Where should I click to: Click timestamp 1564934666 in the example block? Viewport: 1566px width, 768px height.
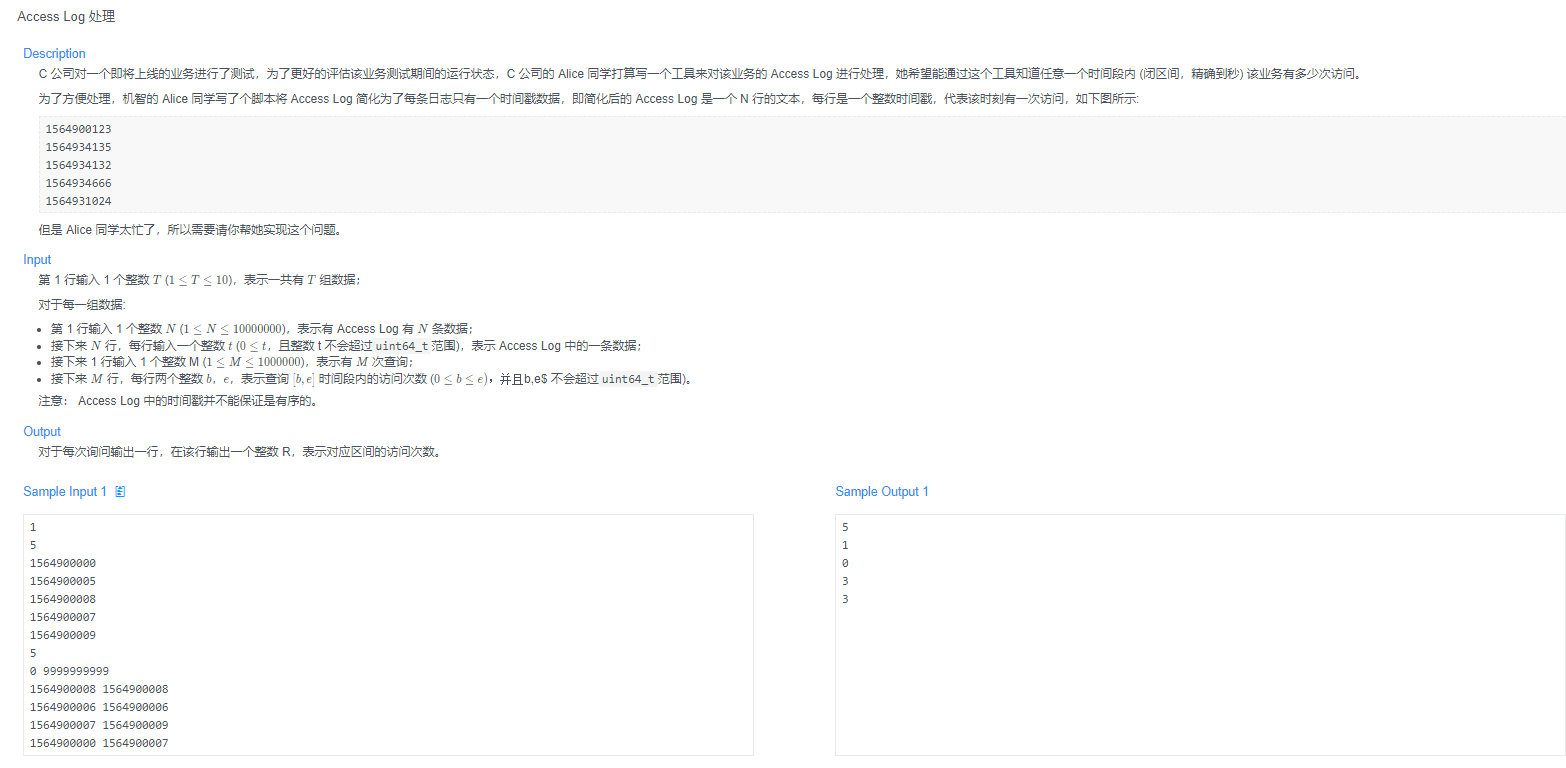coord(78,183)
